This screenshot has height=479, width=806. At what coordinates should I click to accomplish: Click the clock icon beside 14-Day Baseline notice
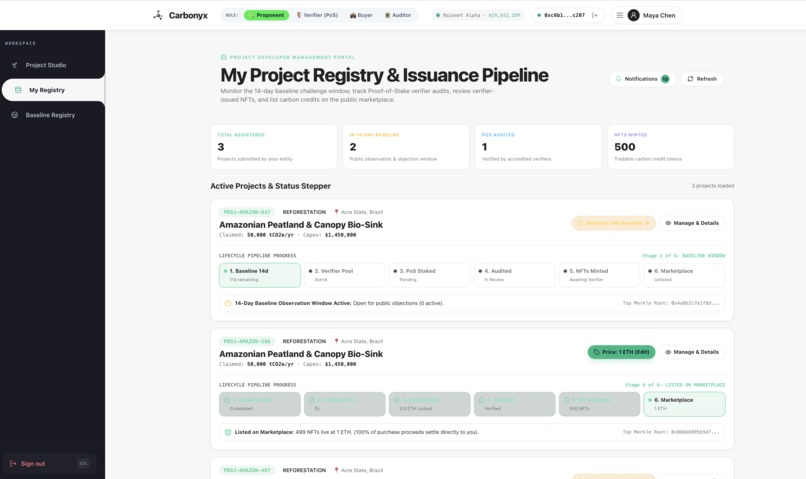point(228,303)
